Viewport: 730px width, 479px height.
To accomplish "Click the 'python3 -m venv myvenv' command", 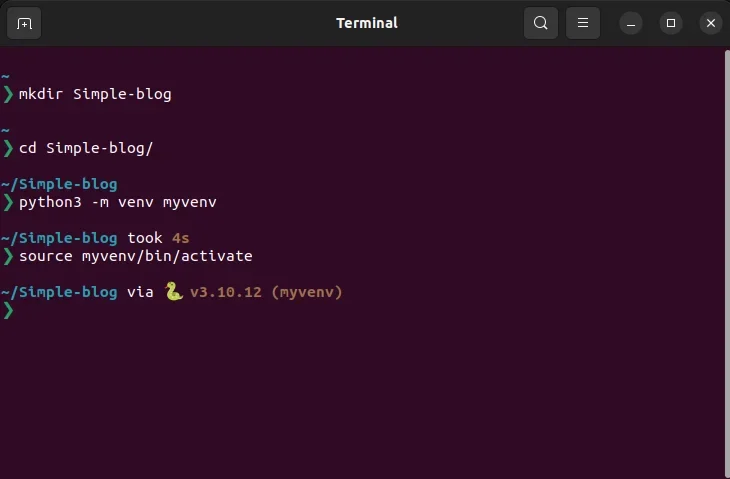I will click(x=118, y=202).
